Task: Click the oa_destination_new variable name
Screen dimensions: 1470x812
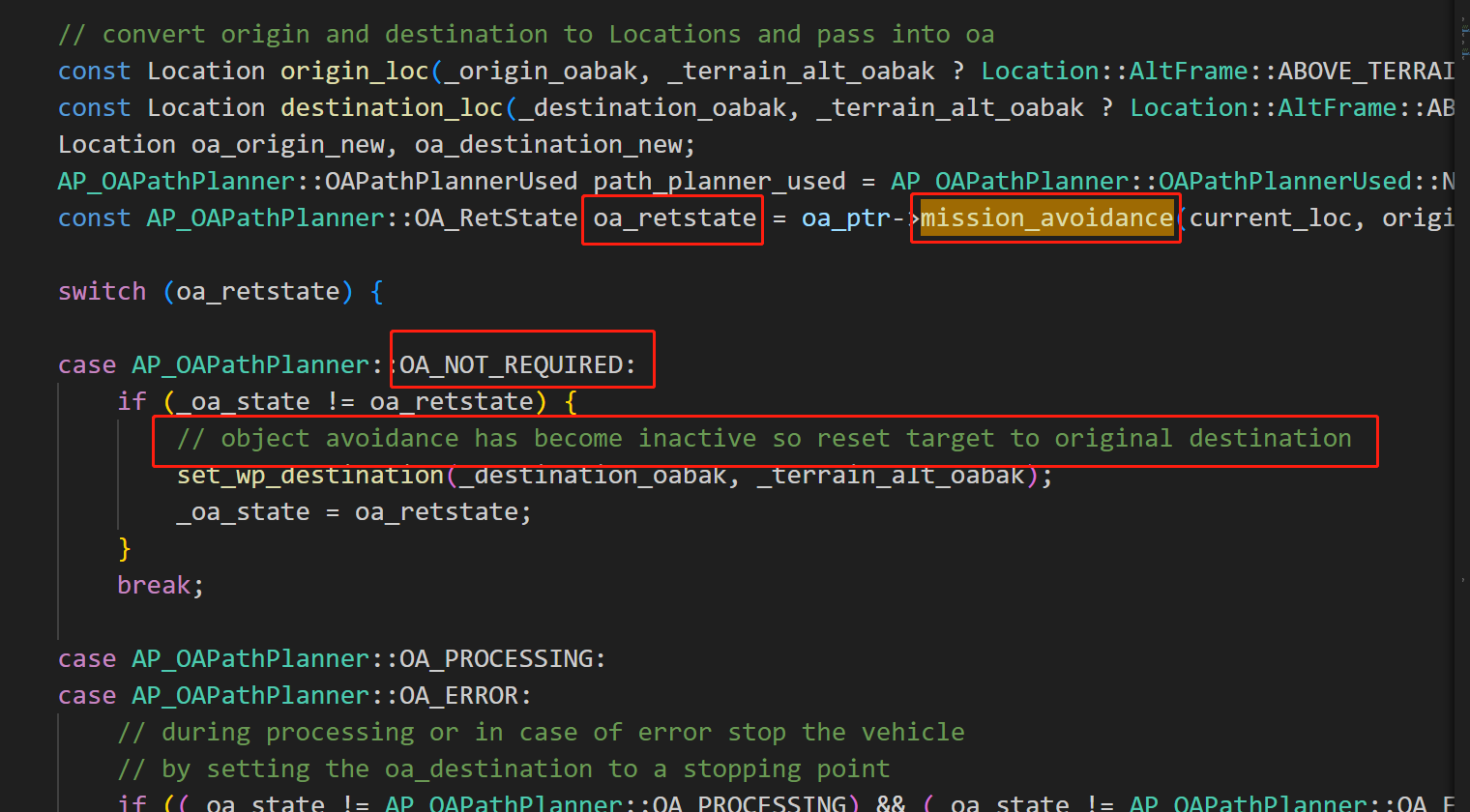Action: (x=547, y=145)
